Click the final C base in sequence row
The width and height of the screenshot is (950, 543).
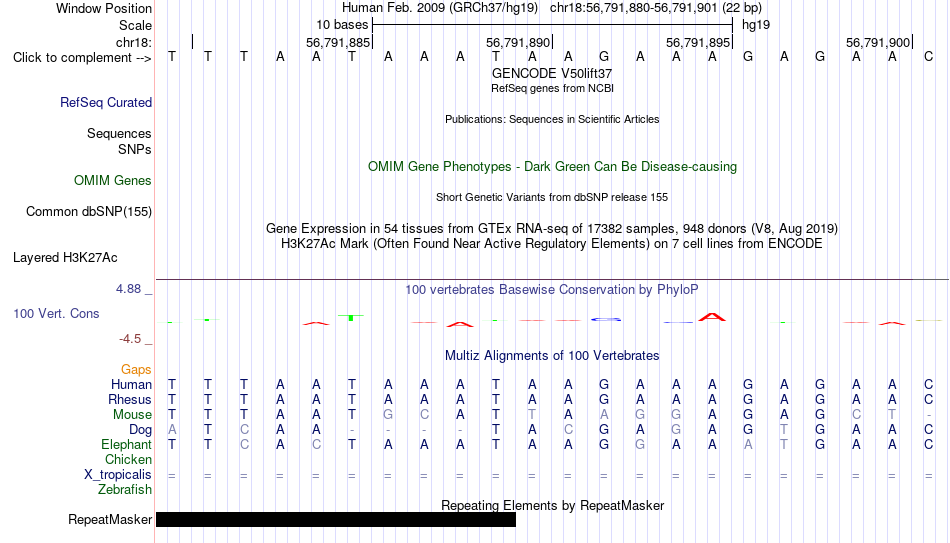click(928, 57)
